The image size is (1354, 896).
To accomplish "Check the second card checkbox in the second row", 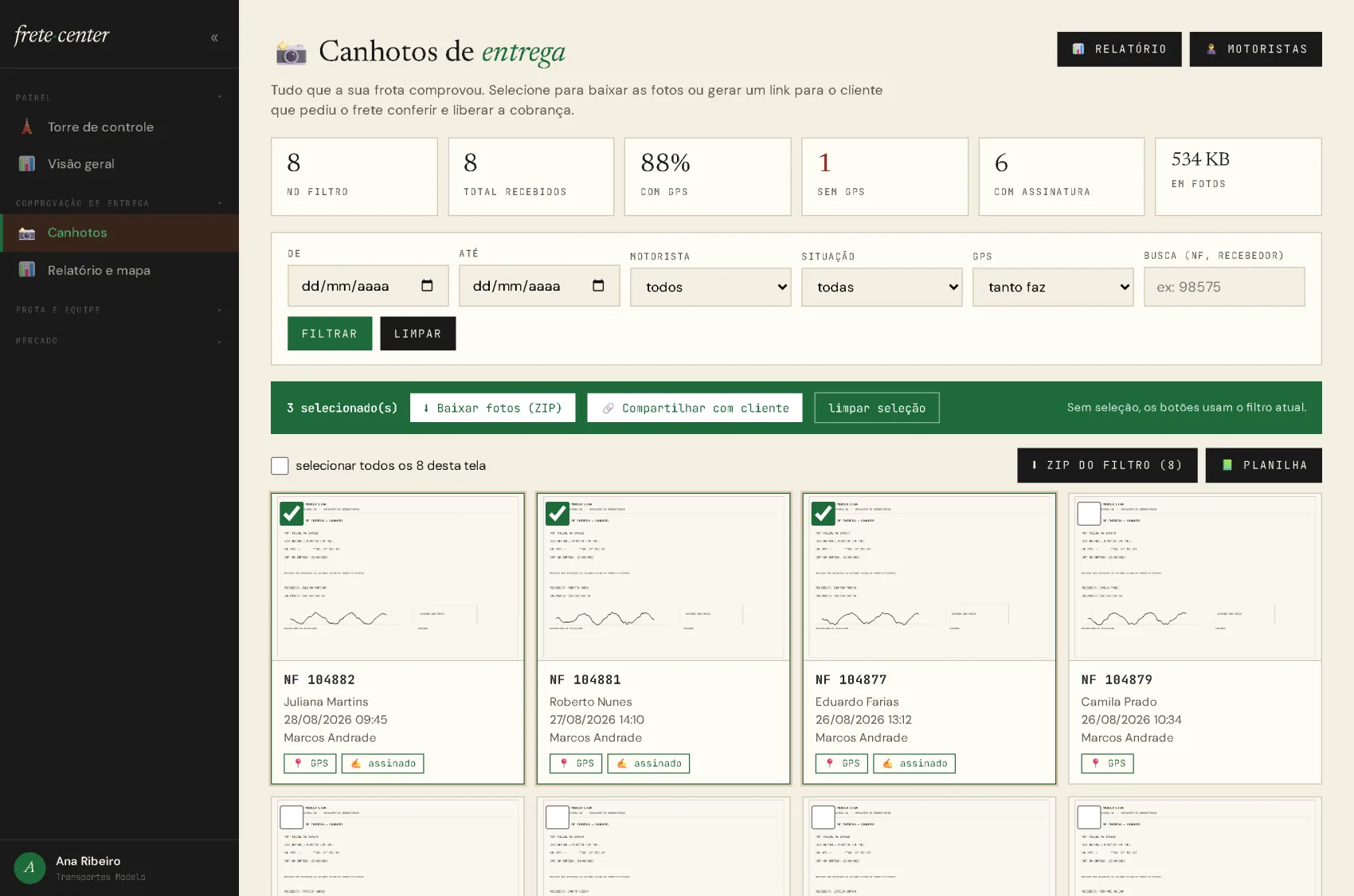I will [x=558, y=817].
